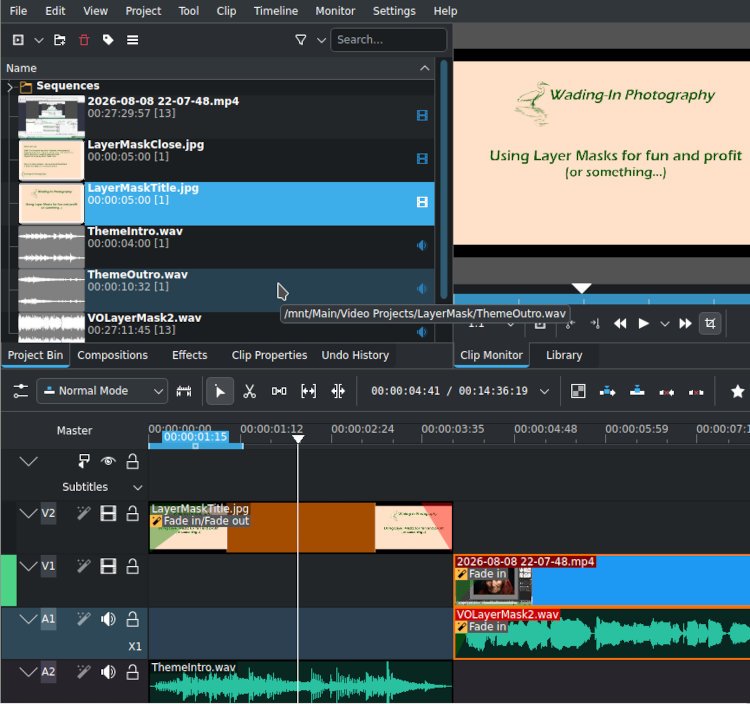750x704 pixels.
Task: Click the Insert Clip Zone icon
Action: 607,391
